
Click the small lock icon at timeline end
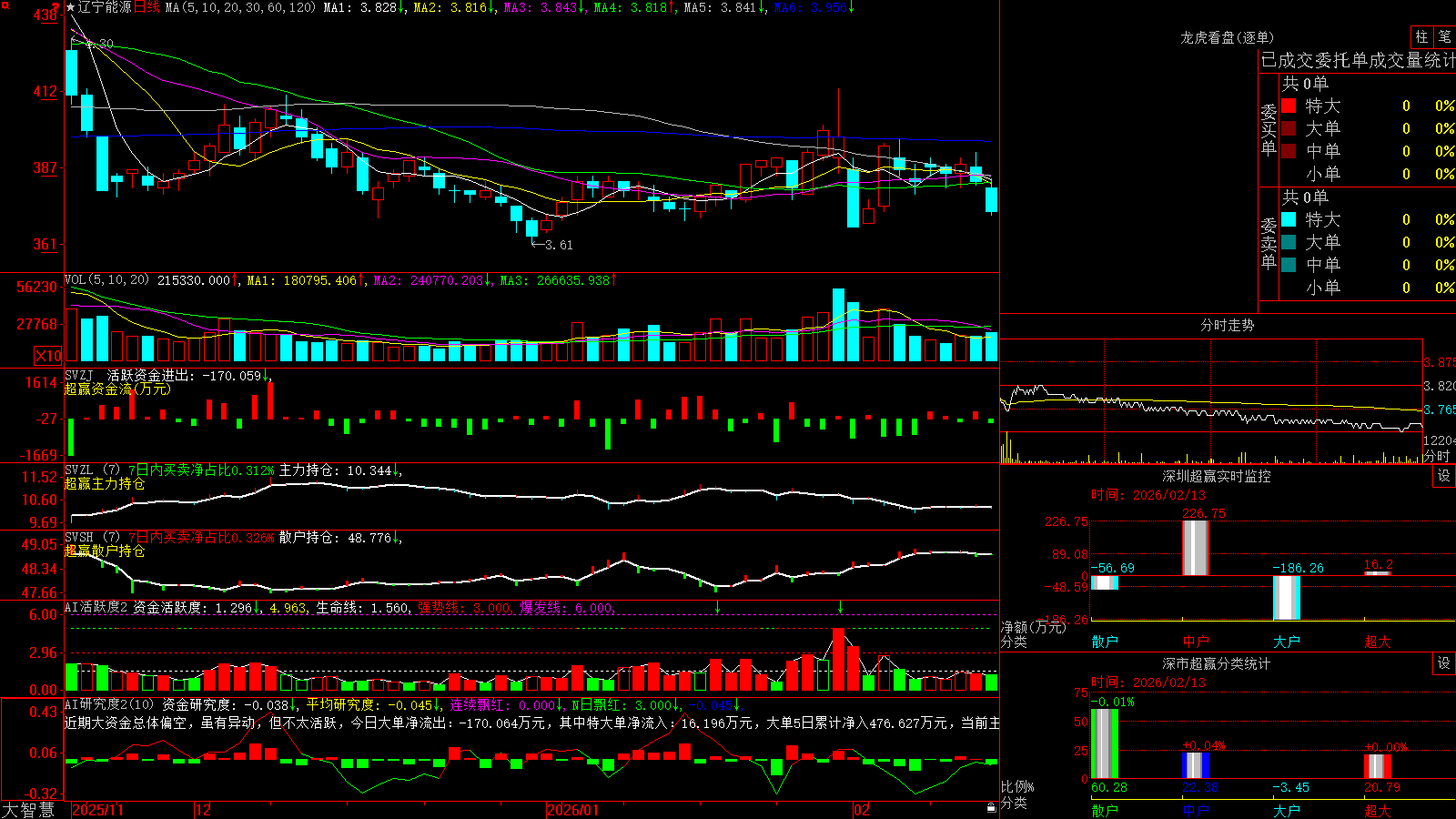(x=991, y=807)
